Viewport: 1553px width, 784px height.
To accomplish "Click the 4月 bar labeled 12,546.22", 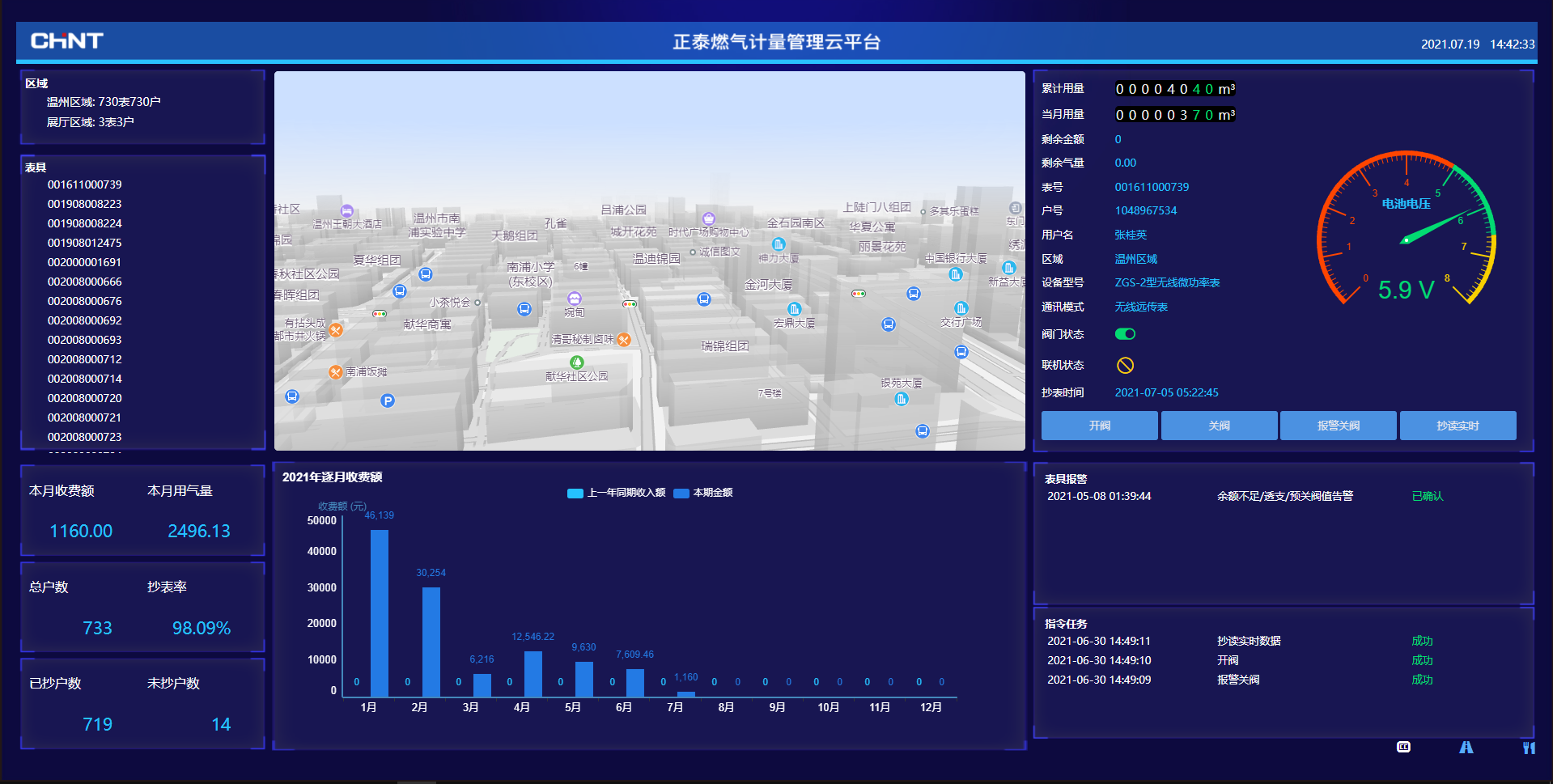I will click(533, 674).
